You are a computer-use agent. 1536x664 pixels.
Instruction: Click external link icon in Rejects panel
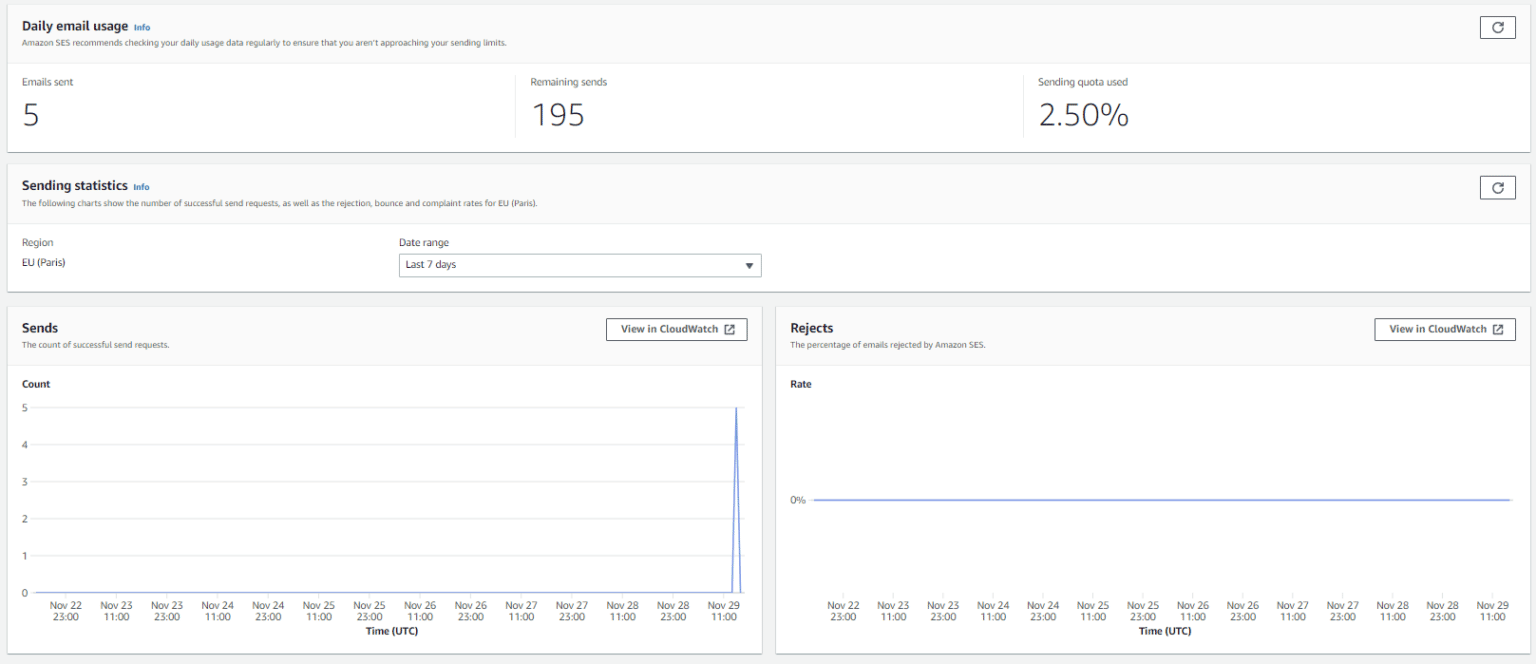point(1498,329)
